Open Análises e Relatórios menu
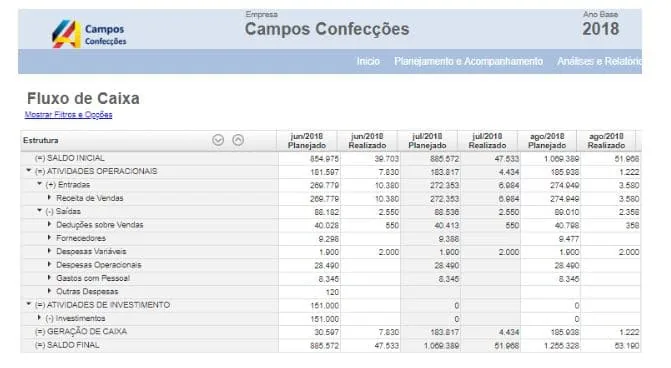671x368 pixels. click(x=599, y=62)
